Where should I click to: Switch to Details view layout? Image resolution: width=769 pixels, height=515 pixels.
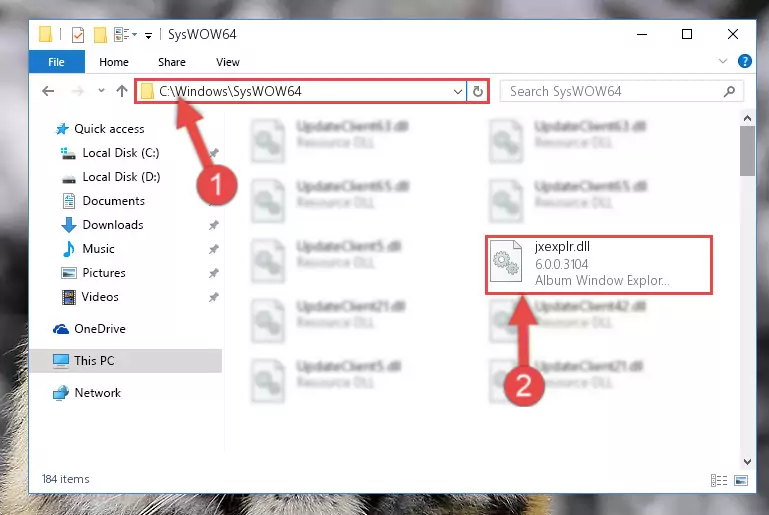(x=718, y=481)
